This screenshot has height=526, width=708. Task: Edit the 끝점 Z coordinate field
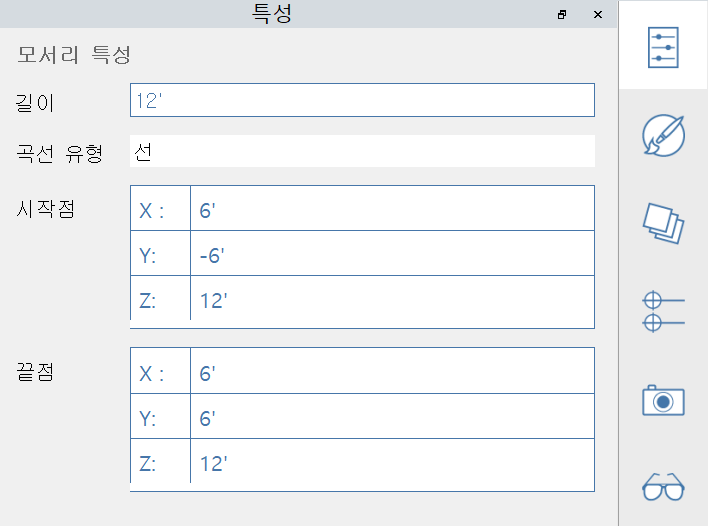tap(392, 463)
